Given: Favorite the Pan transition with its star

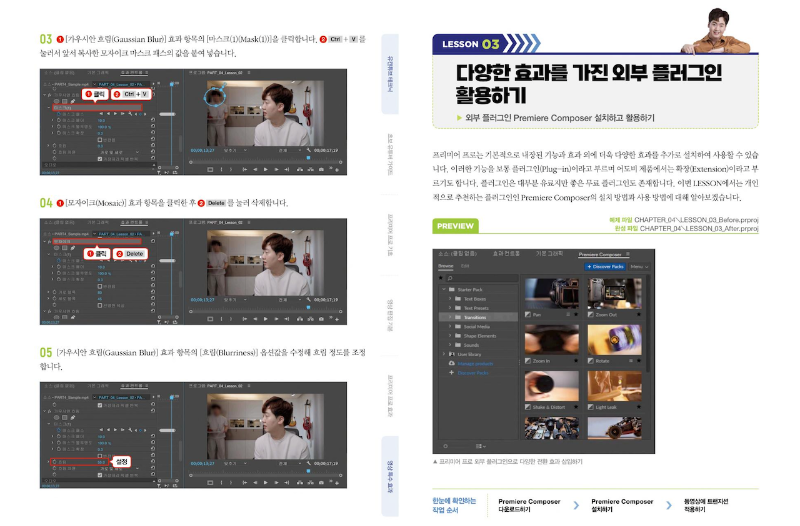Looking at the screenshot, I should tap(576, 314).
